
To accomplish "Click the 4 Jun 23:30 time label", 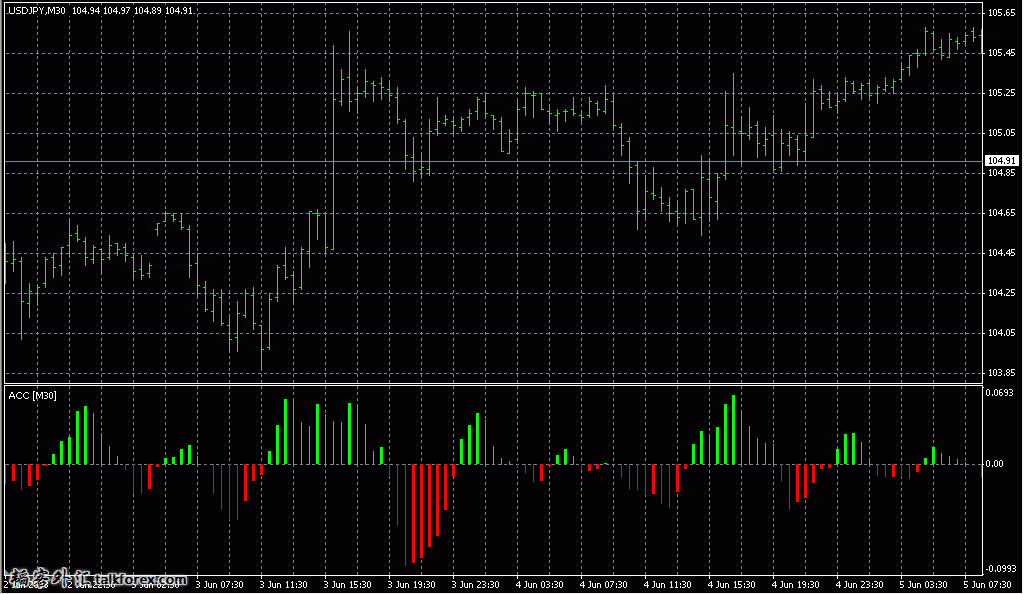I will click(x=859, y=585).
